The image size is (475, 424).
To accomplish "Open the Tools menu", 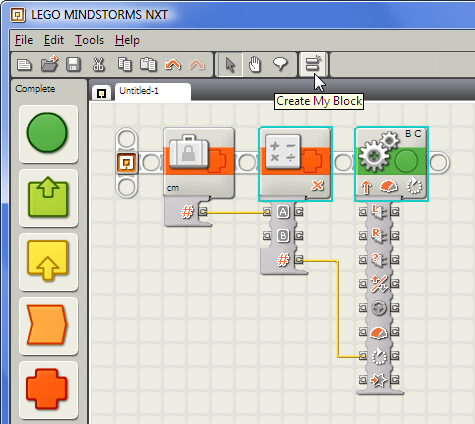I will (89, 40).
